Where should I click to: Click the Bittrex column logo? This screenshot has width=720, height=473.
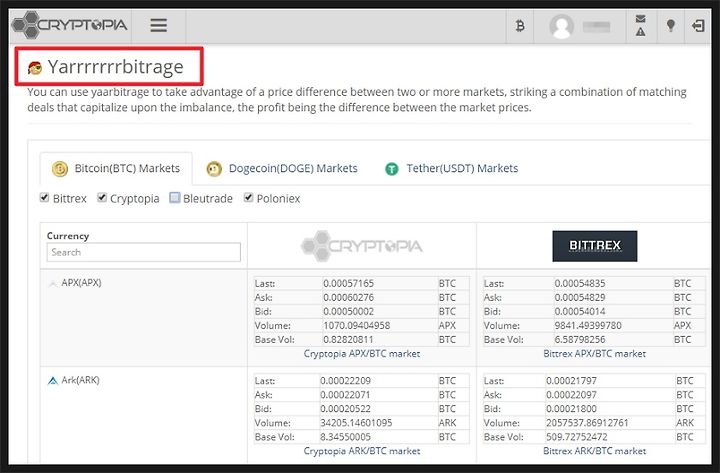click(x=595, y=246)
